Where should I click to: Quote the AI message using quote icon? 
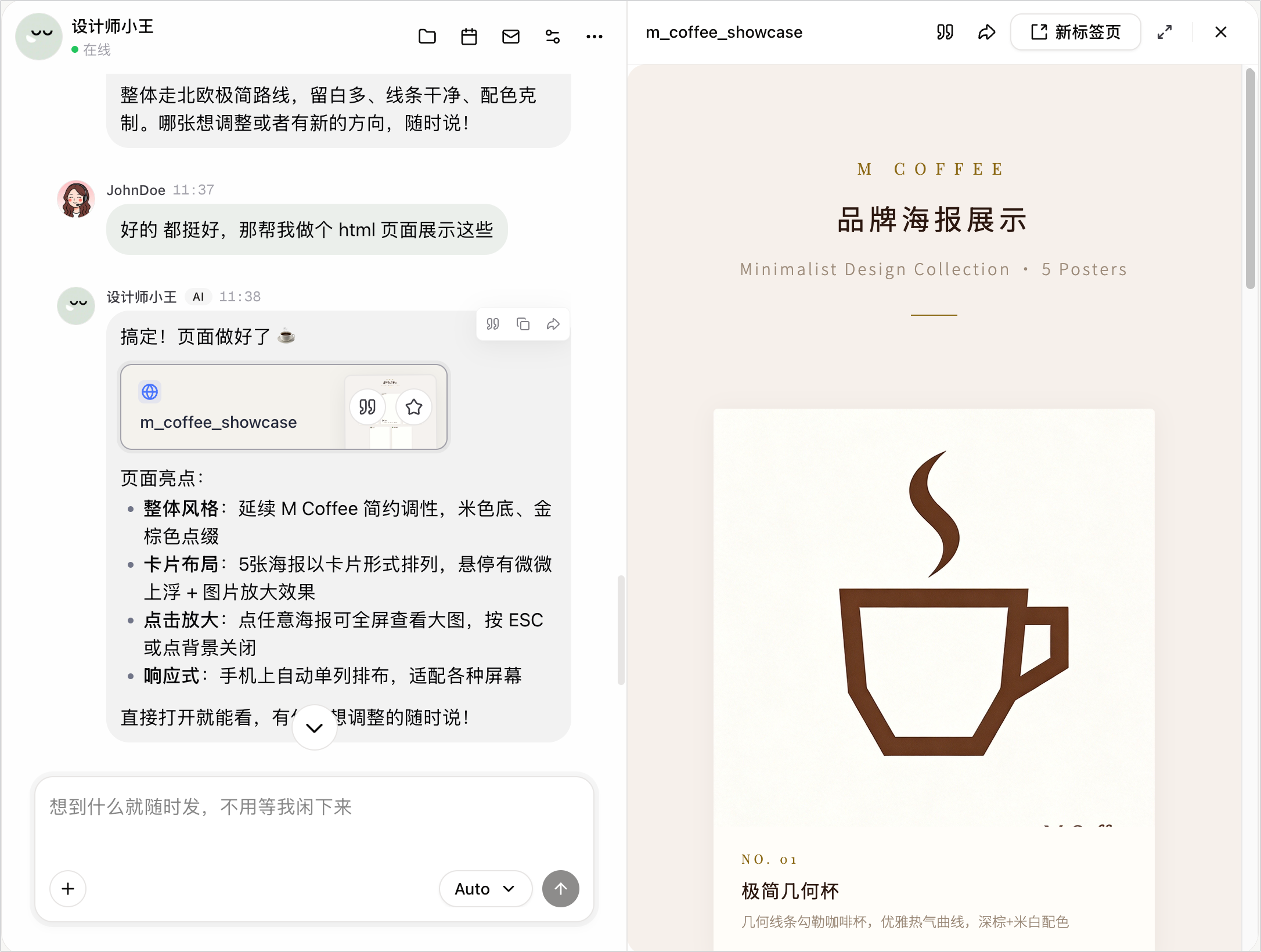493,324
